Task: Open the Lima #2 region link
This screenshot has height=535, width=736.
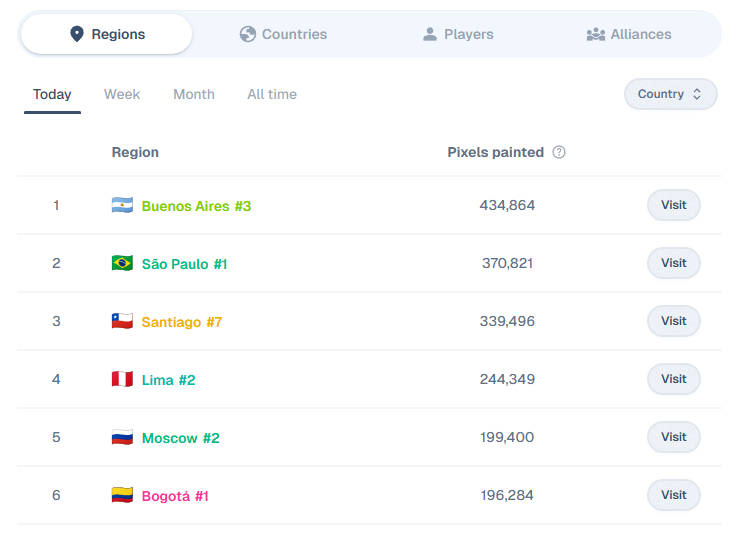Action: [x=169, y=380]
